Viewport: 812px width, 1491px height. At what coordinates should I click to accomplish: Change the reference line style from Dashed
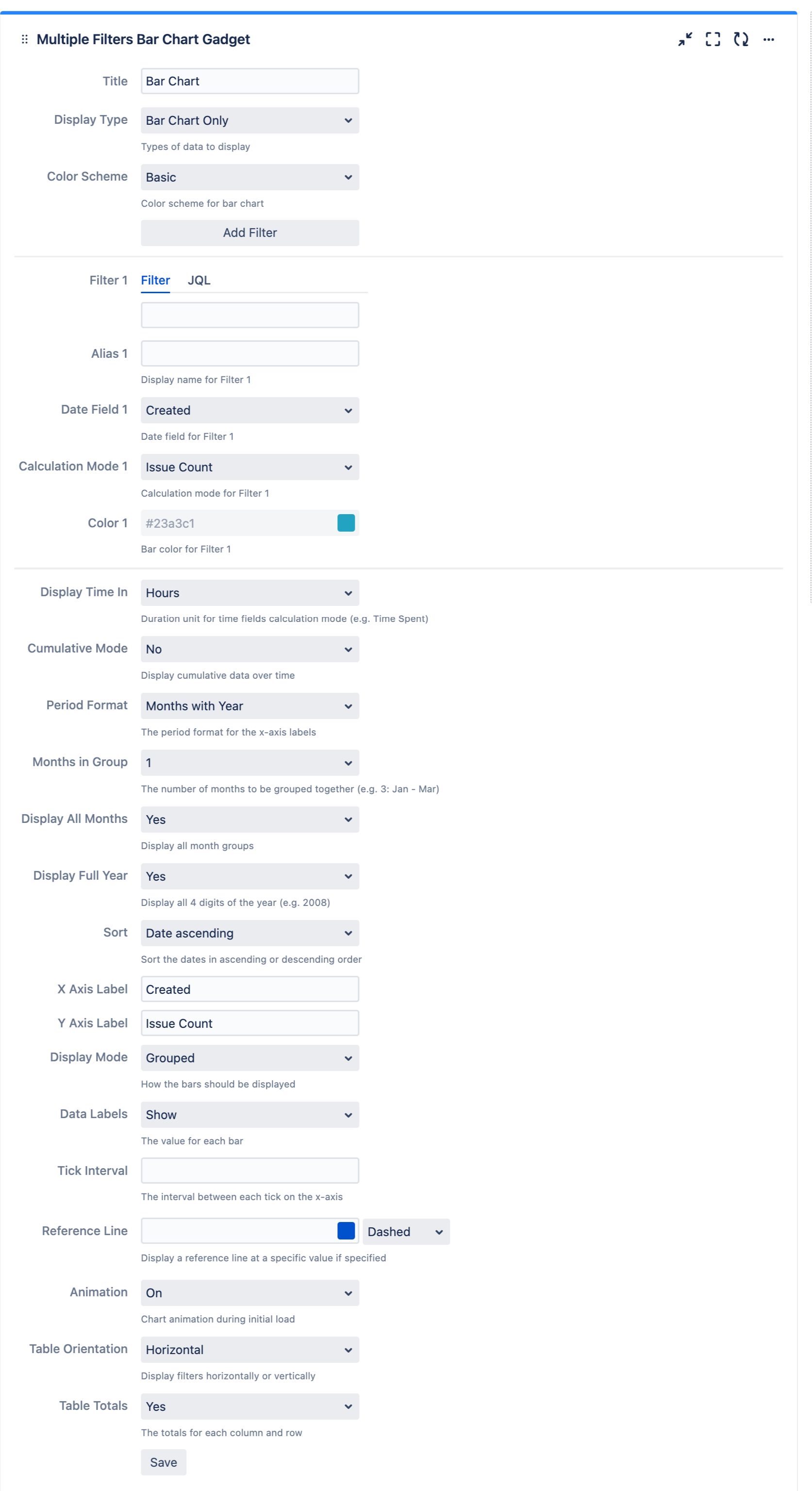coord(406,1231)
